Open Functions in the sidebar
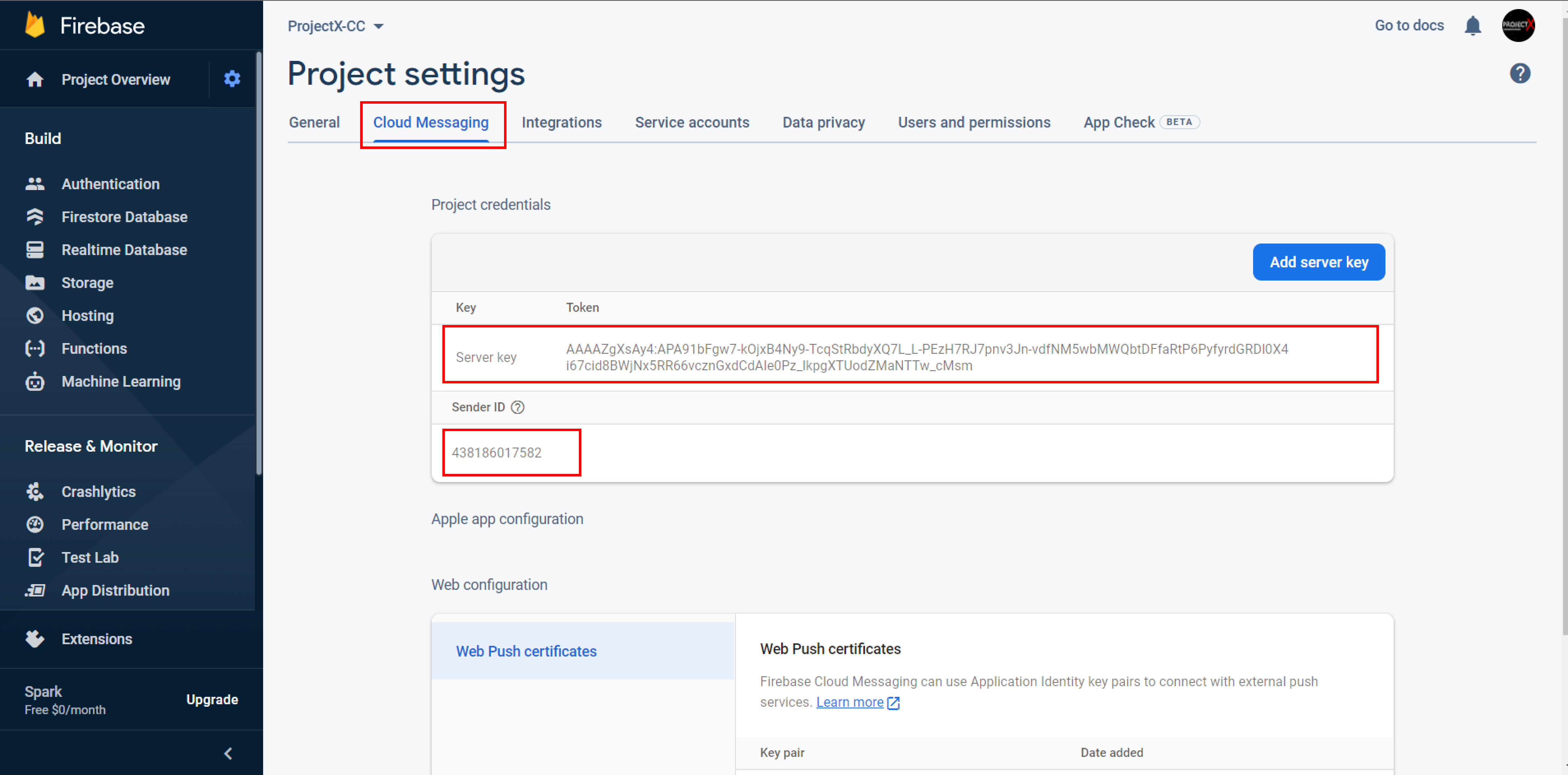1568x775 pixels. [94, 348]
